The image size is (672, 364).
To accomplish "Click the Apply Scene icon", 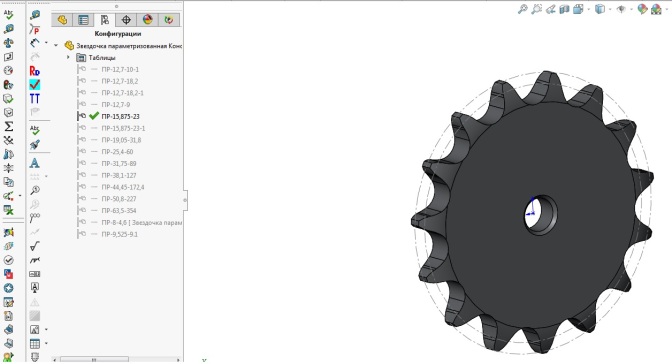I will (x=656, y=9).
